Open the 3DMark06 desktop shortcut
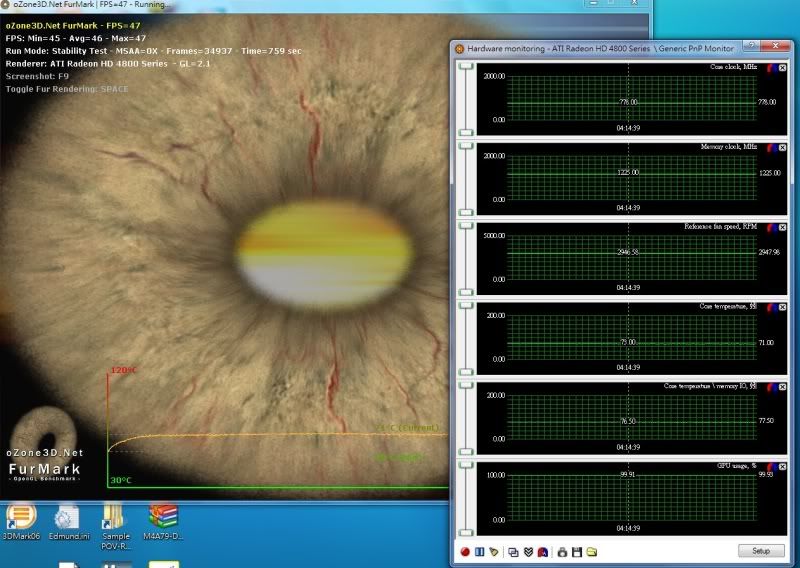Image resolution: width=800 pixels, height=568 pixels. 21,522
